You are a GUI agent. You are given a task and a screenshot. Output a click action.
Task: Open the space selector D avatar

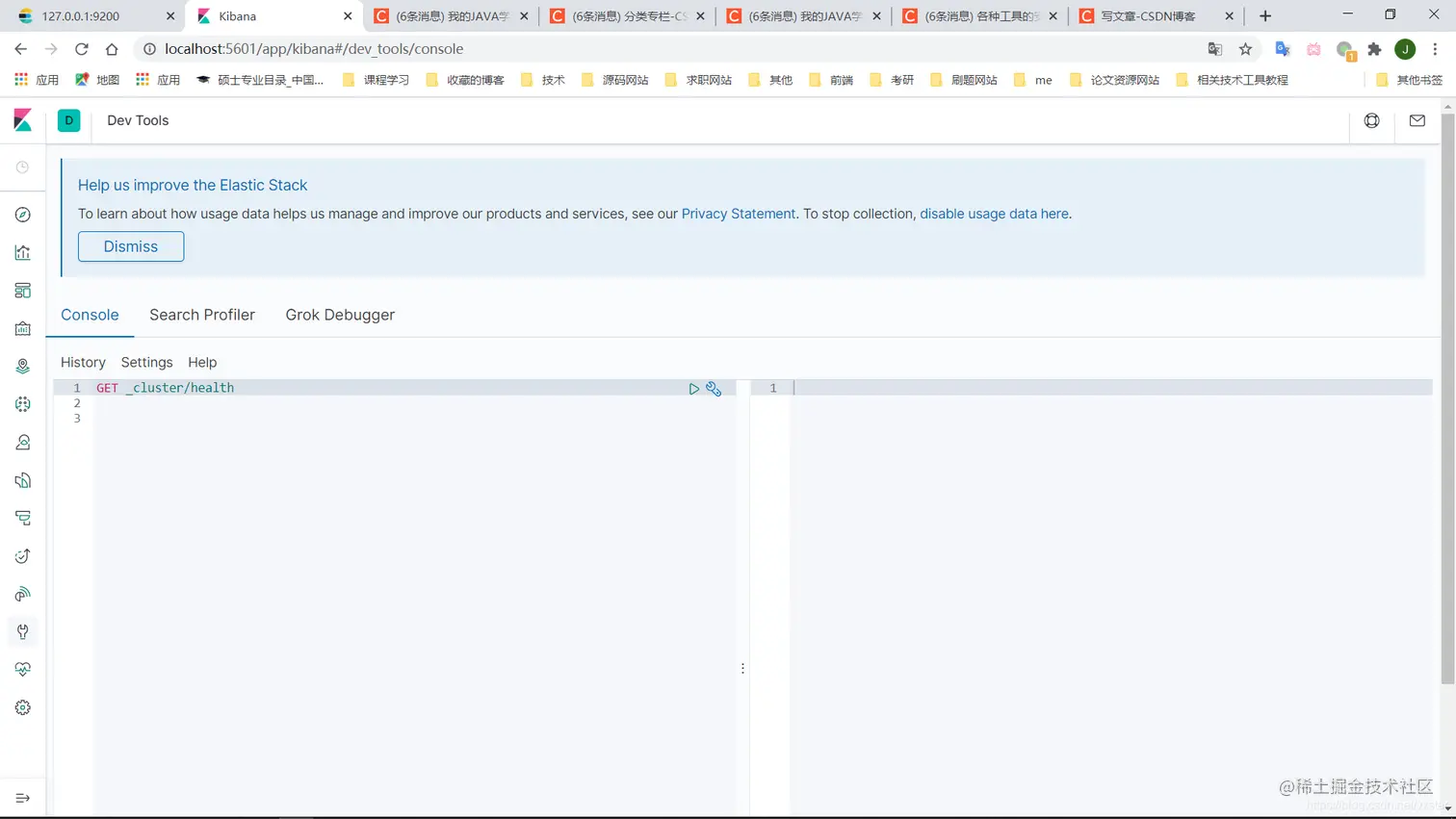pos(69,120)
